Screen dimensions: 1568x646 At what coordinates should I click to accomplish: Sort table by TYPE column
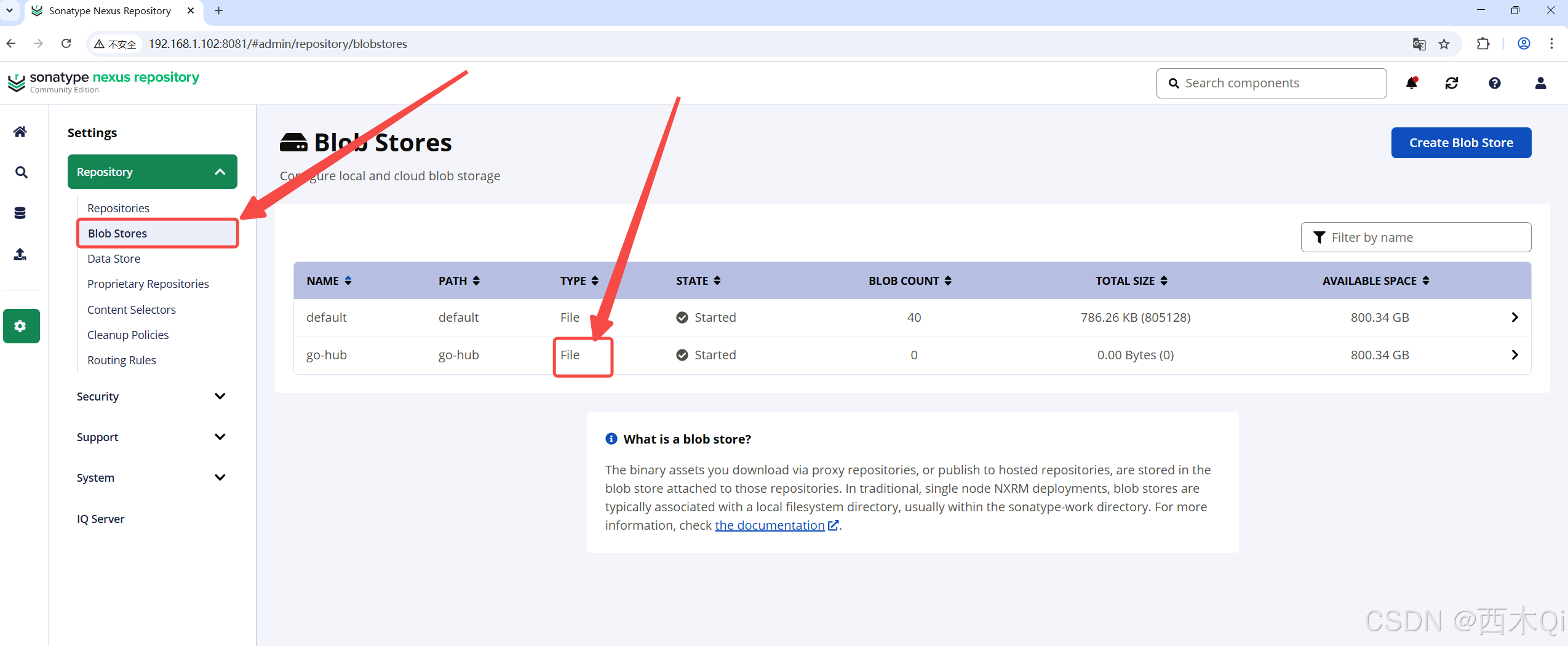pos(579,281)
